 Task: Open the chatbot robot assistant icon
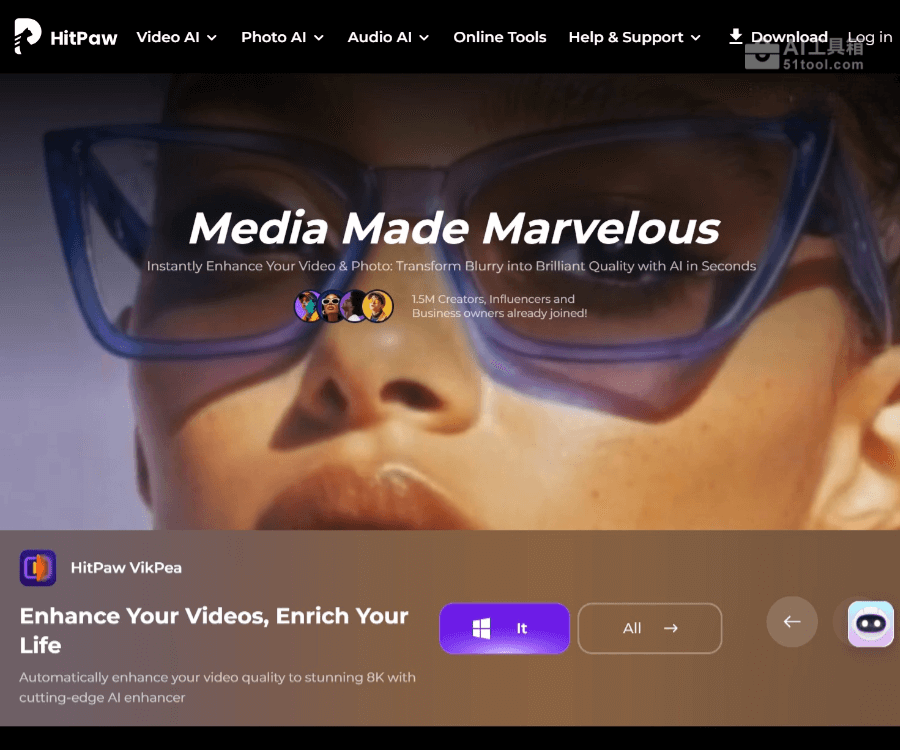(870, 624)
